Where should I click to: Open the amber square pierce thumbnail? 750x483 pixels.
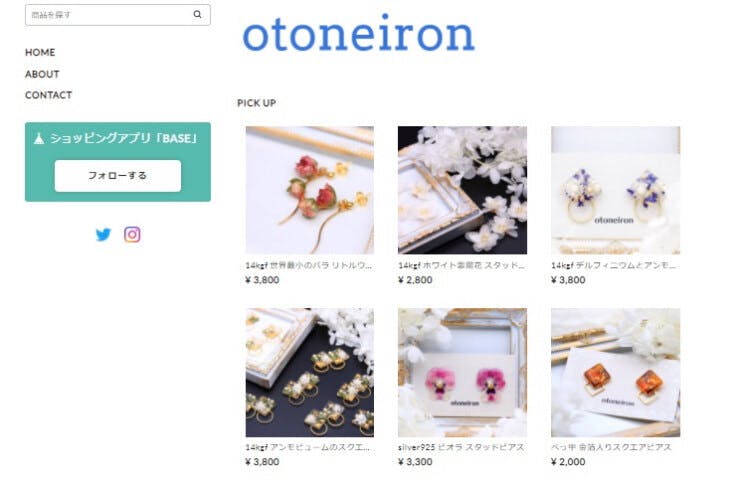tap(615, 373)
